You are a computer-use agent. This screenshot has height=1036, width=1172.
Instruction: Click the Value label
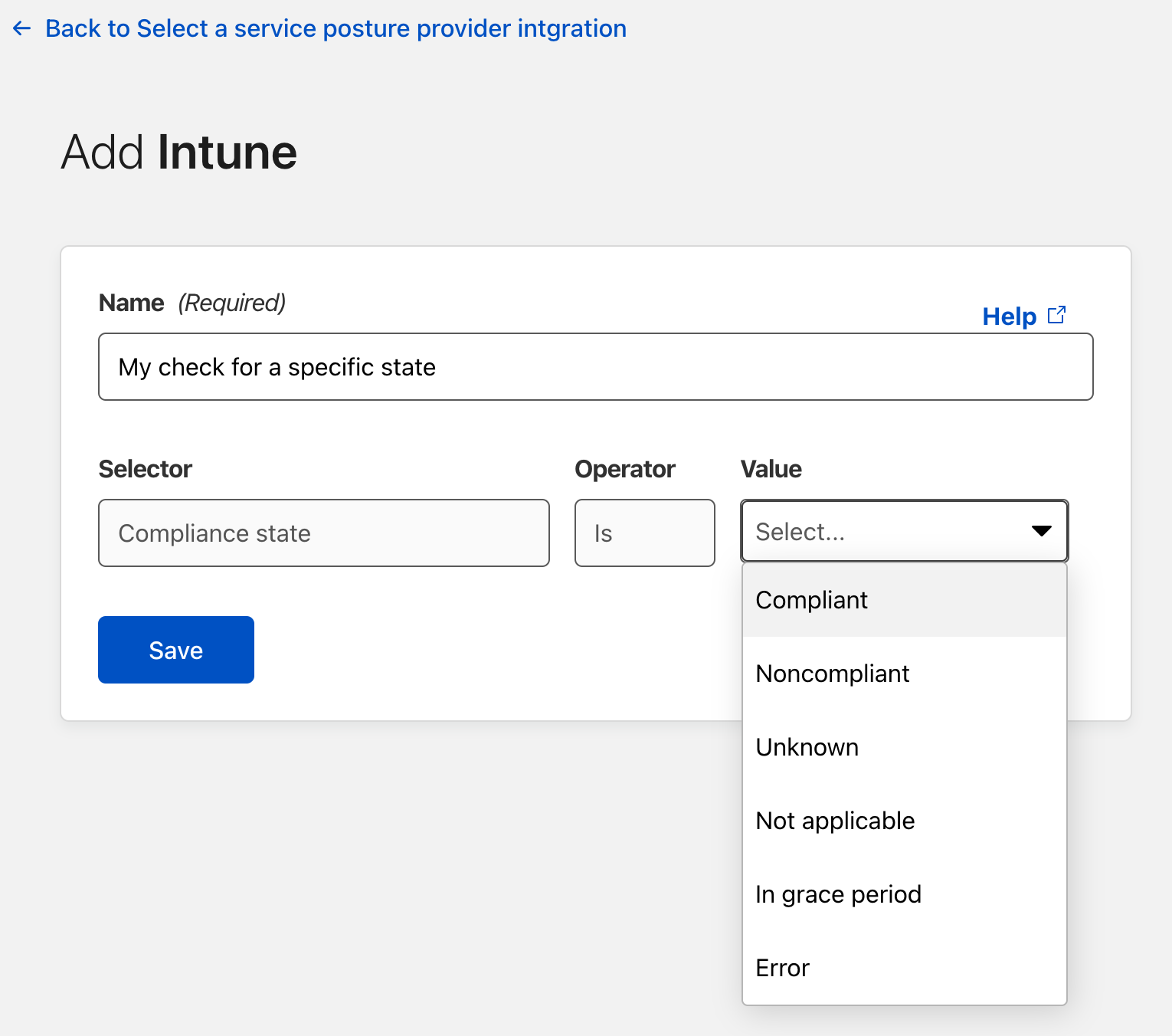[771, 469]
